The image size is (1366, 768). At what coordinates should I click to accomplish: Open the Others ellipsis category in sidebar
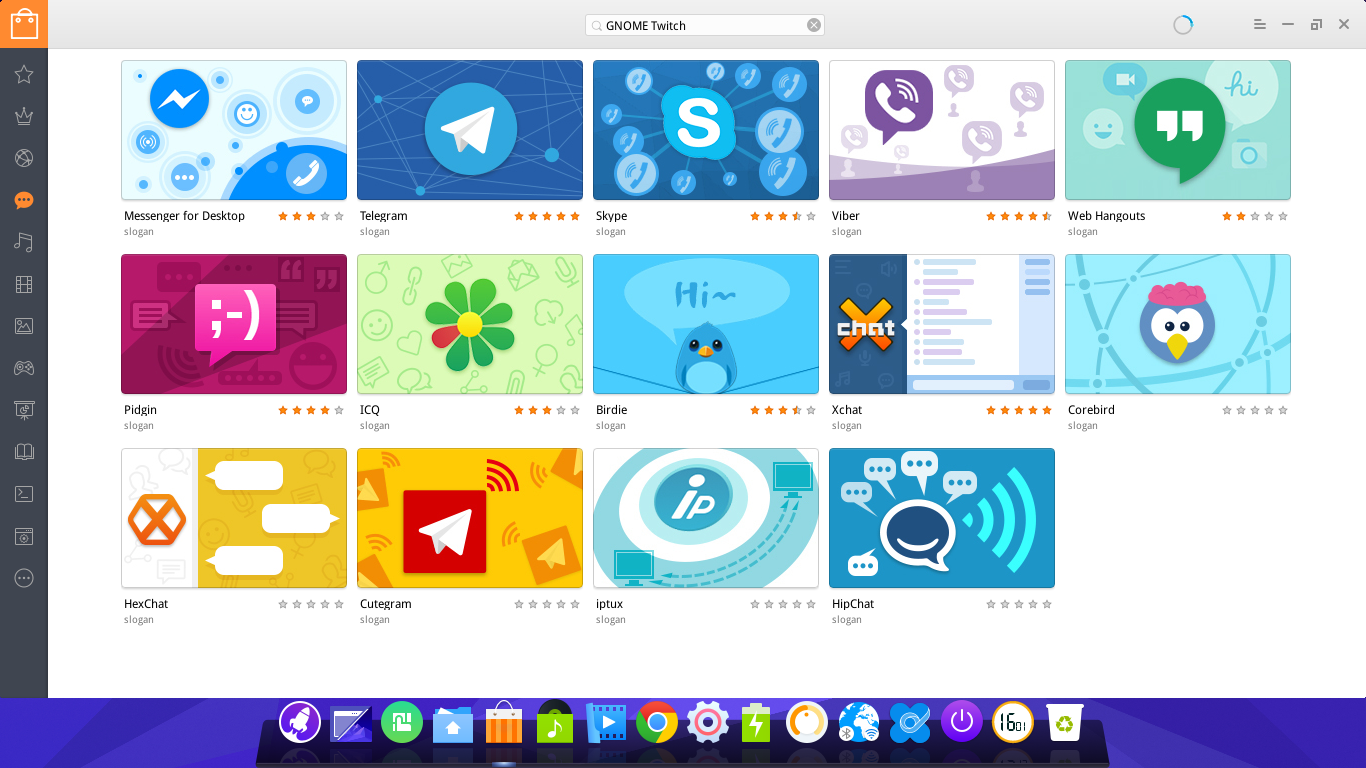24,578
